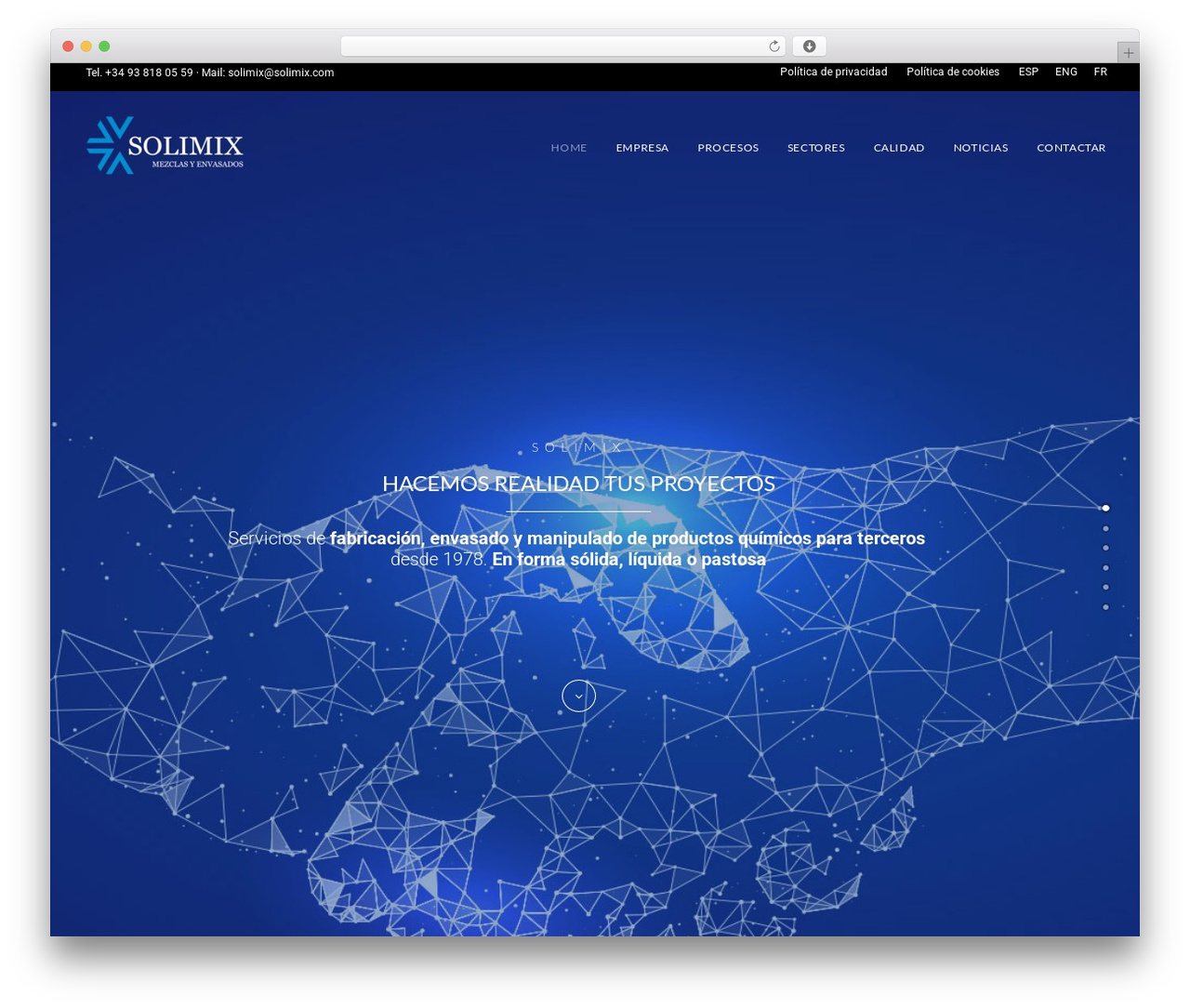This screenshot has width=1190, height=1008.
Task: Add a new browser tab with the plus button
Action: [x=1128, y=53]
